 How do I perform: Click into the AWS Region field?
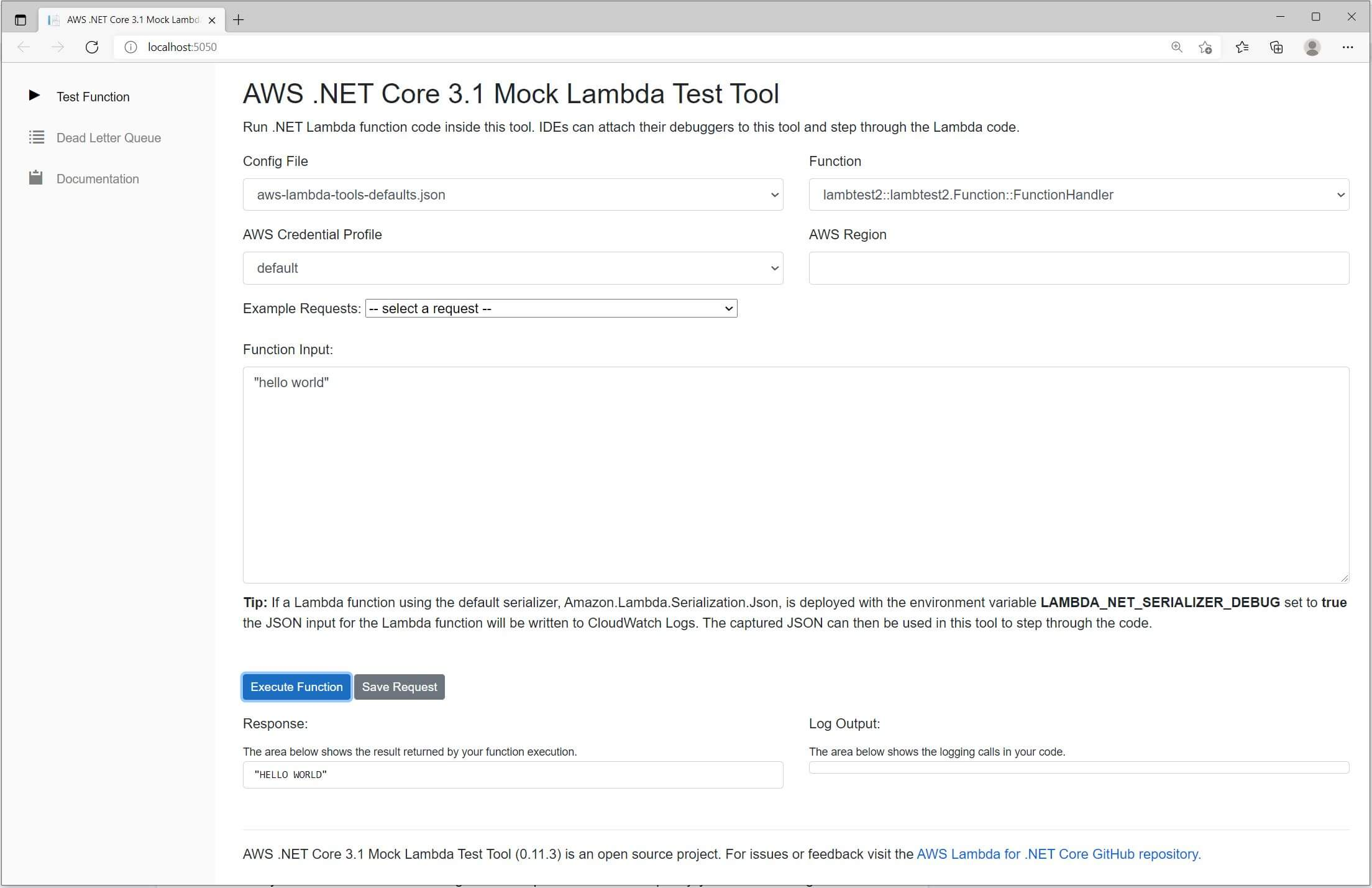click(x=1079, y=268)
